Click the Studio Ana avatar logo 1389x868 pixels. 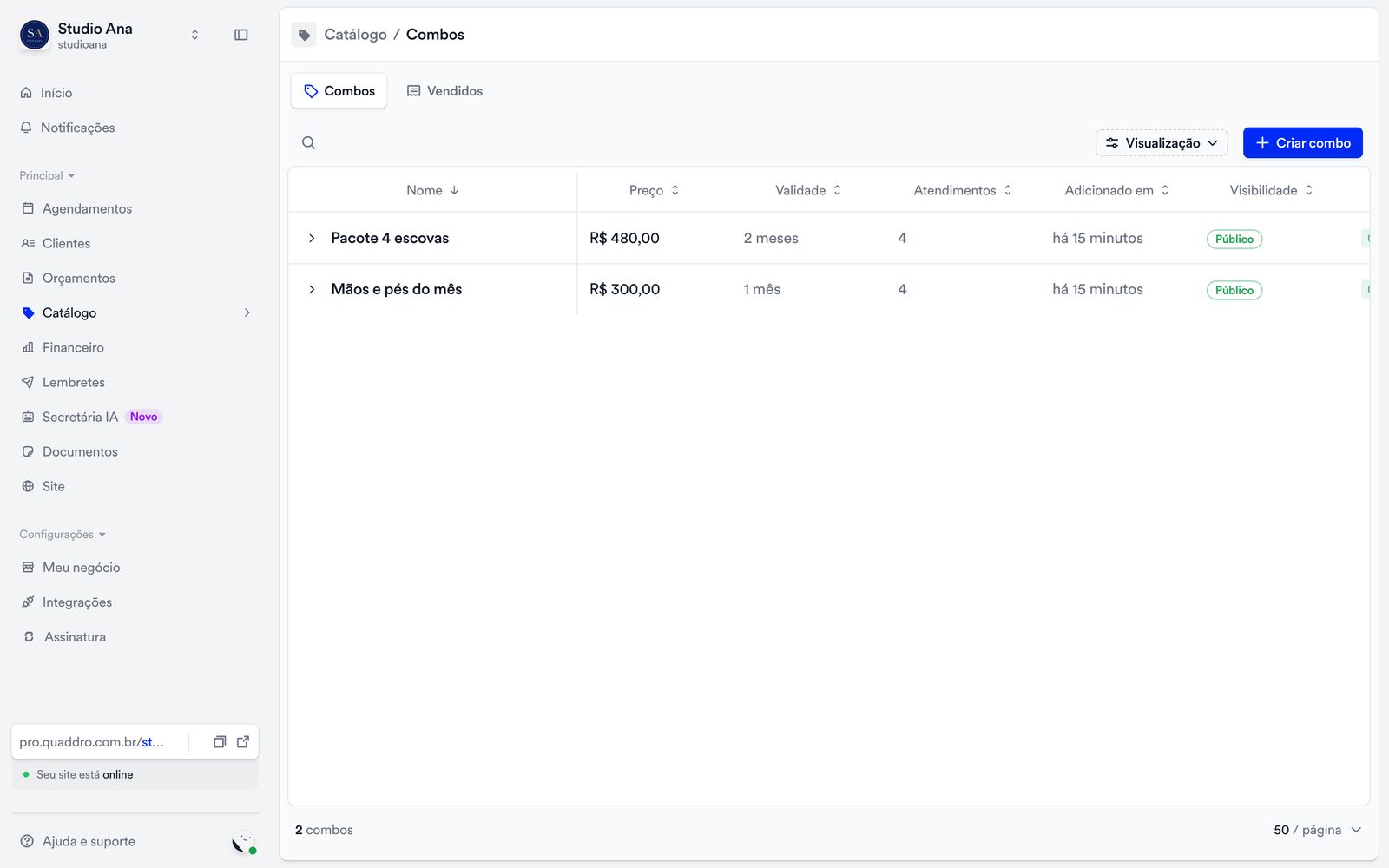(x=35, y=35)
